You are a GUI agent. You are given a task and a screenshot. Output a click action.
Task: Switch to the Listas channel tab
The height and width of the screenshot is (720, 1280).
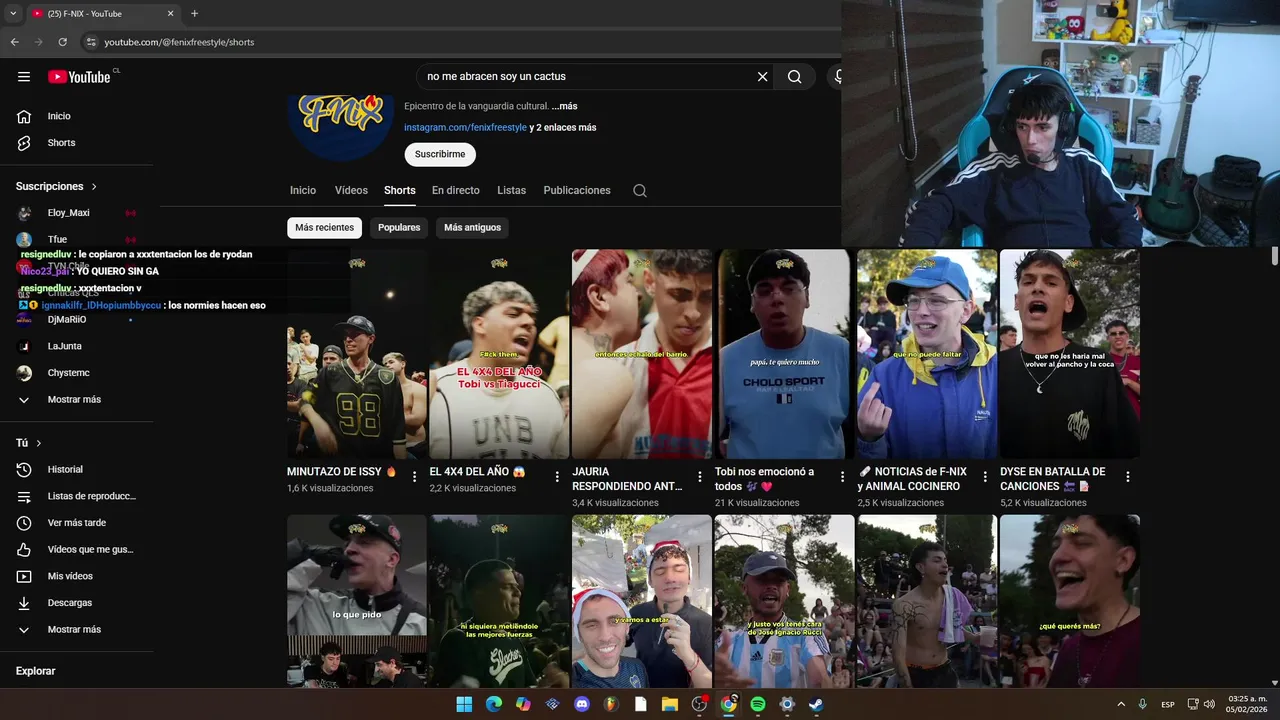point(511,191)
